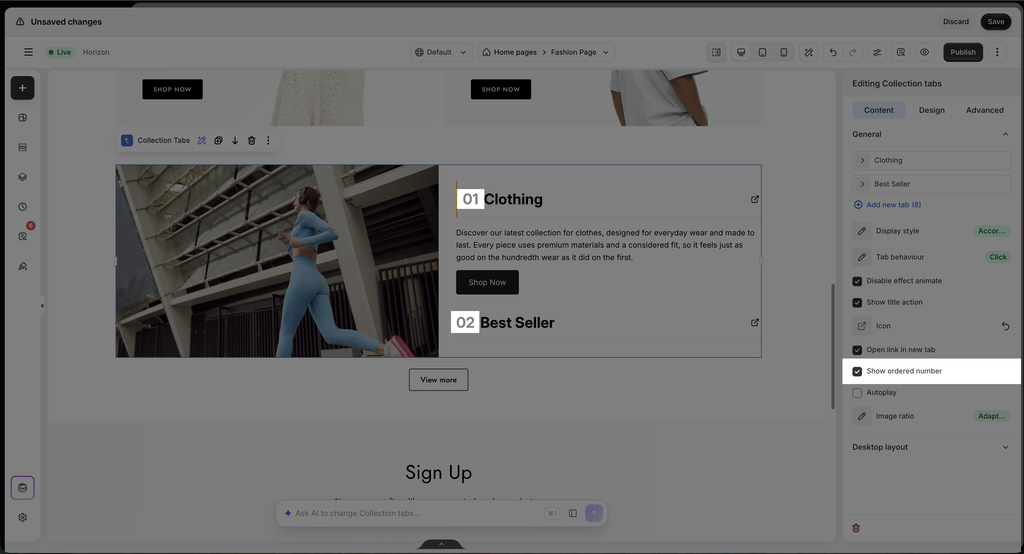1024x554 pixels.
Task: Click Shop Now button under Clothing description
Action: [x=487, y=282]
